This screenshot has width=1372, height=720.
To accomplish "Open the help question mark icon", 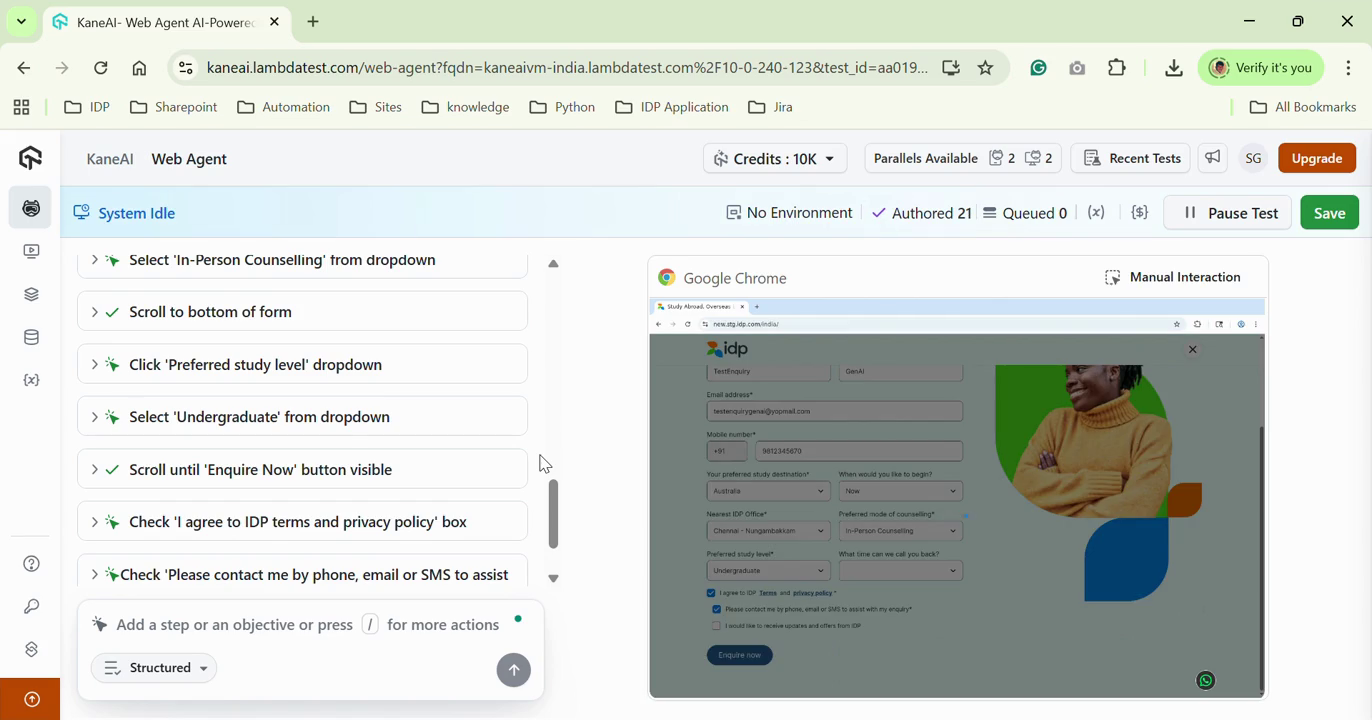I will (x=32, y=564).
